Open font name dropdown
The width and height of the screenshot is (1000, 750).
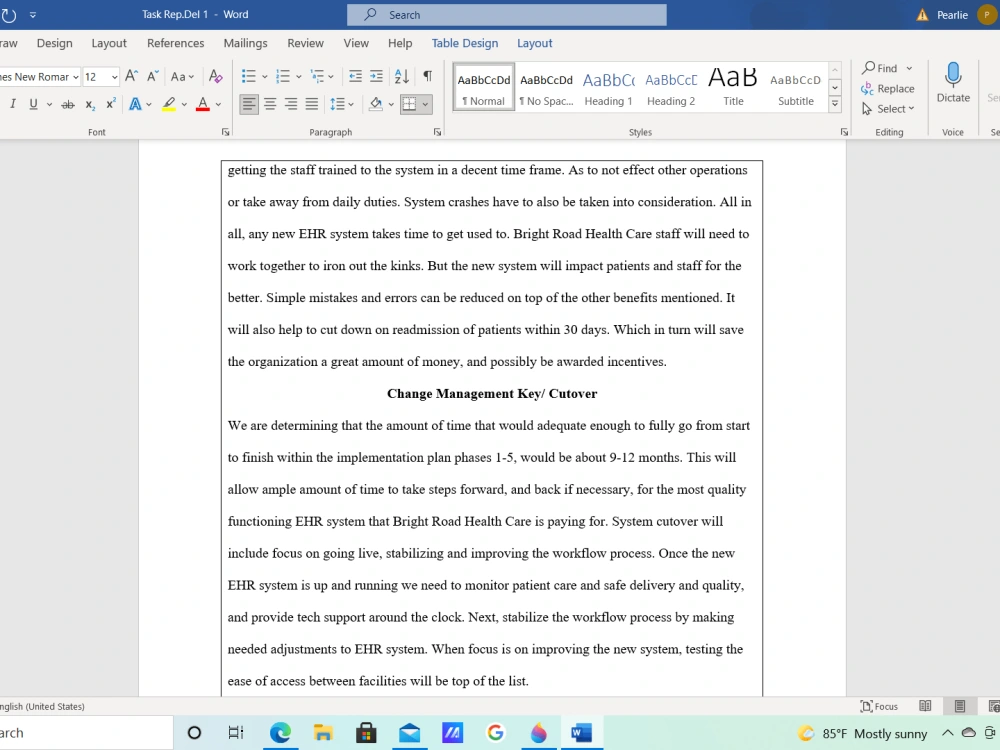(x=75, y=77)
